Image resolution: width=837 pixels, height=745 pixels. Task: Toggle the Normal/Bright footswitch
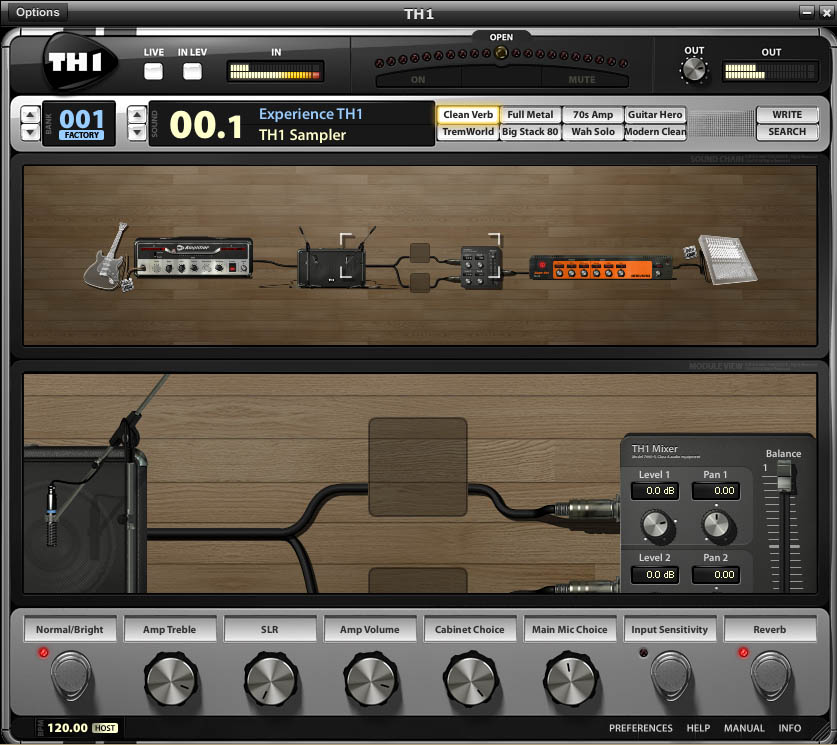point(71,675)
